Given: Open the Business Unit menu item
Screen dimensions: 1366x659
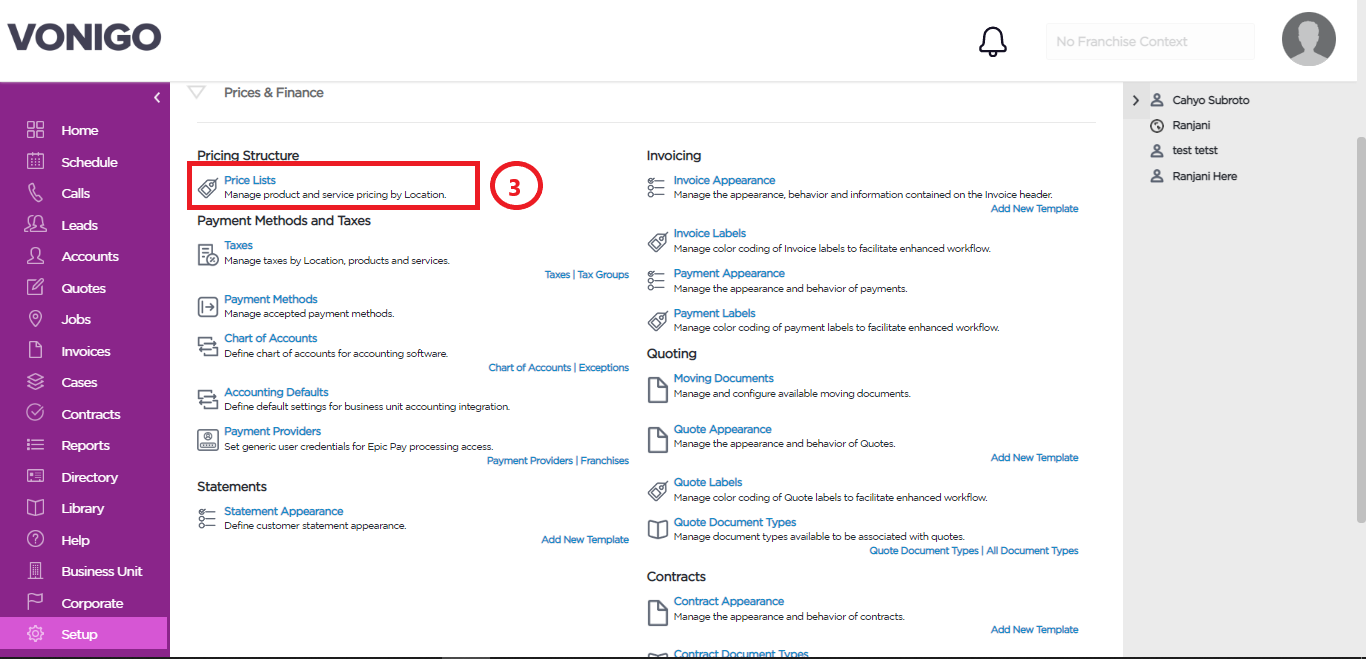Looking at the screenshot, I should click(x=102, y=571).
